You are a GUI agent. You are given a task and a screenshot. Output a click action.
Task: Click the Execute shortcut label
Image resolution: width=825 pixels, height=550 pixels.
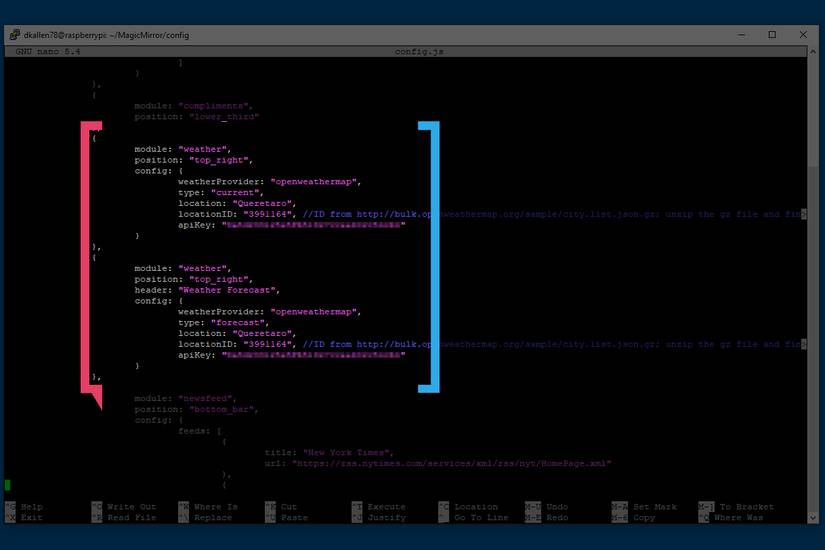(386, 507)
